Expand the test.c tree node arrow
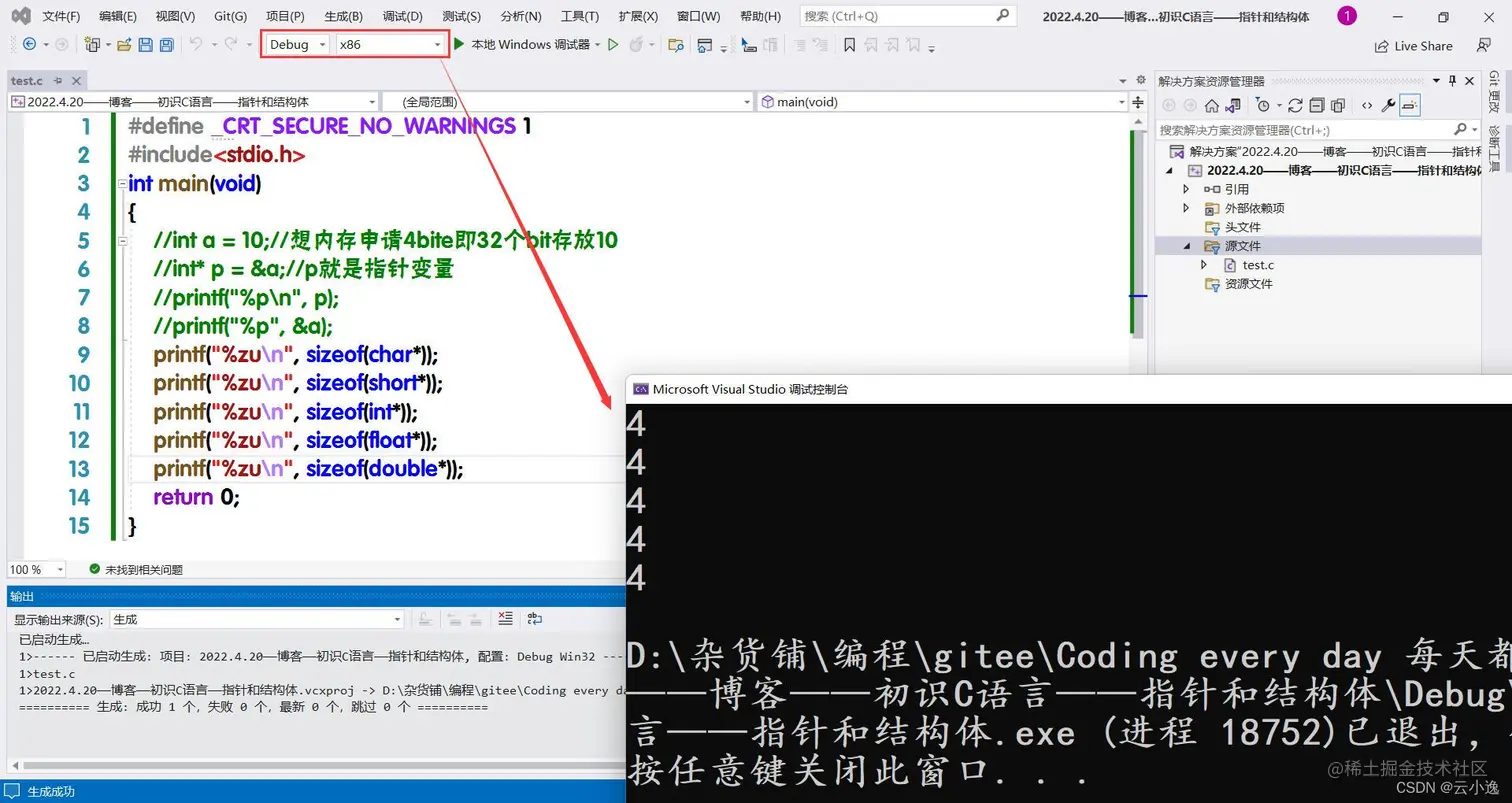The width and height of the screenshot is (1512, 803). point(1205,265)
